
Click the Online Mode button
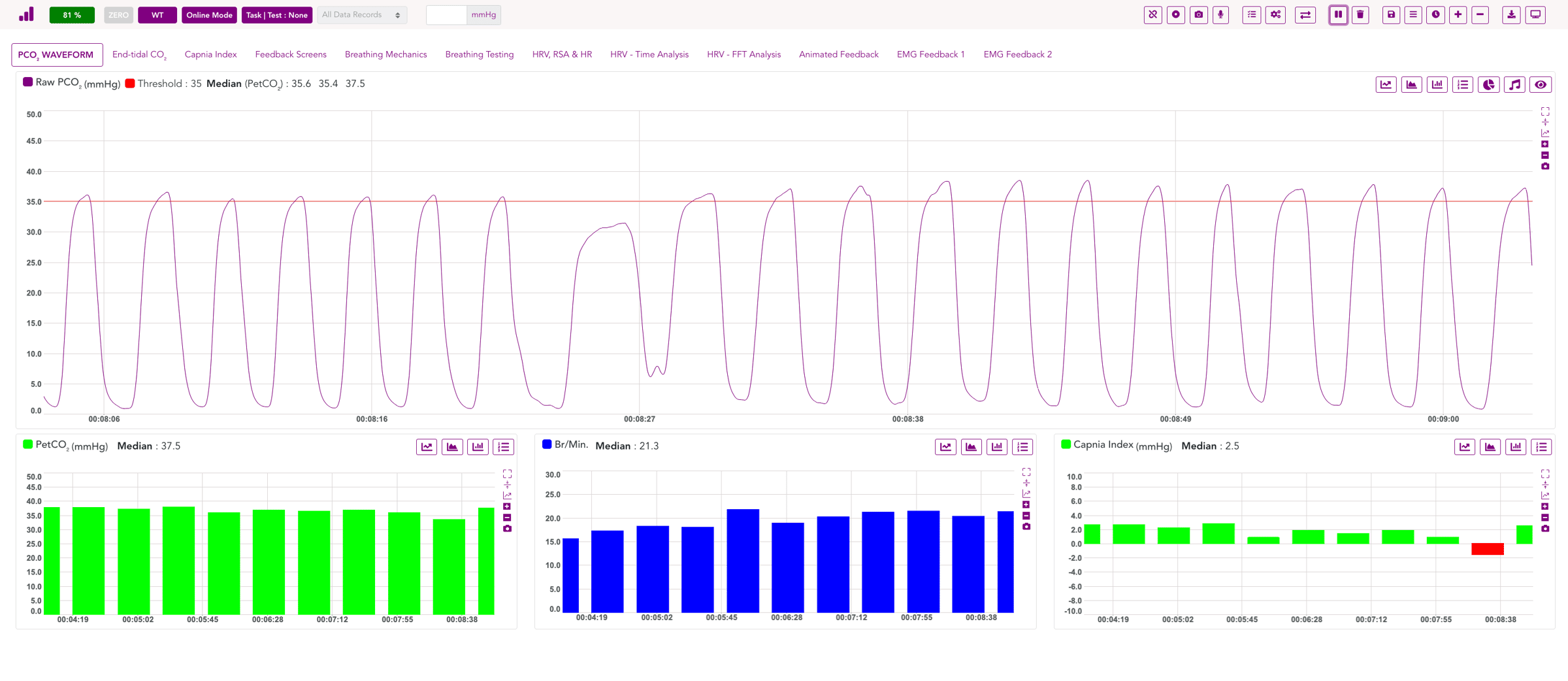pyautogui.click(x=209, y=15)
